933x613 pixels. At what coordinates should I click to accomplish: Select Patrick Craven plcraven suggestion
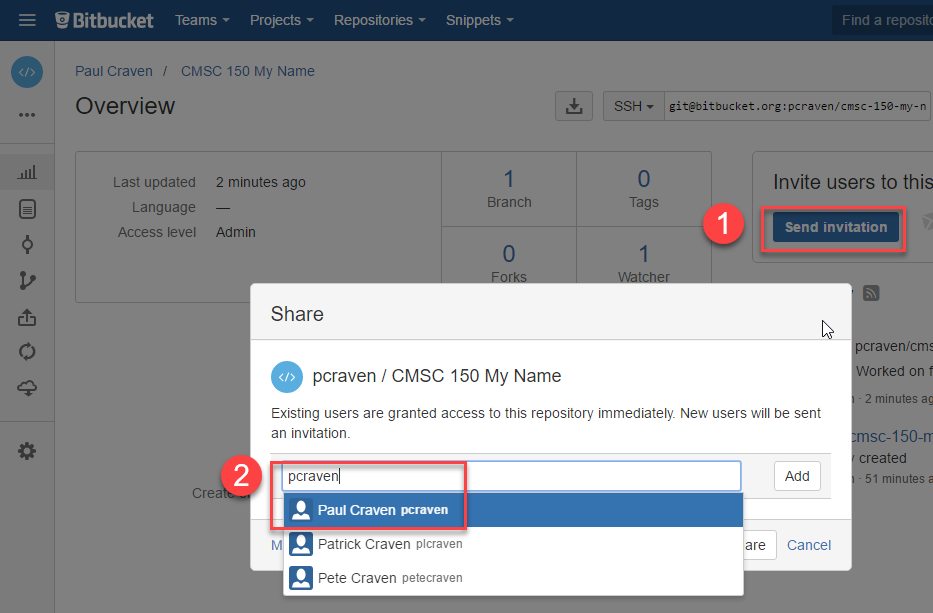pyautogui.click(x=514, y=544)
